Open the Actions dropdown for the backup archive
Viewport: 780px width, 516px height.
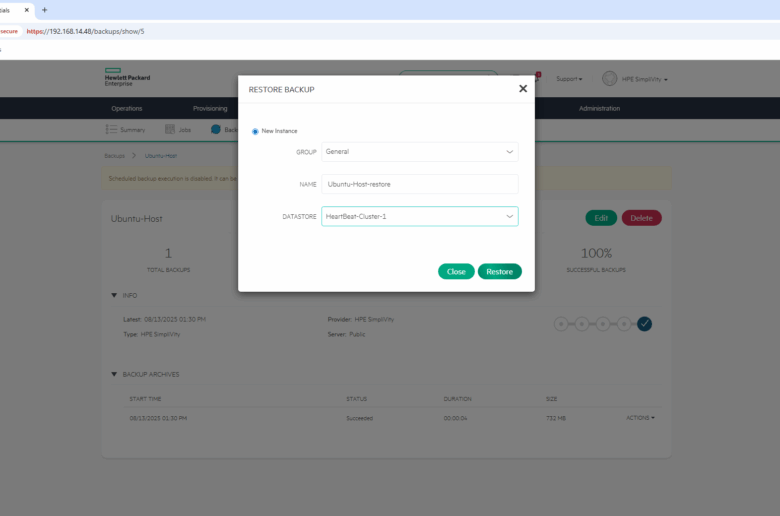pos(640,418)
